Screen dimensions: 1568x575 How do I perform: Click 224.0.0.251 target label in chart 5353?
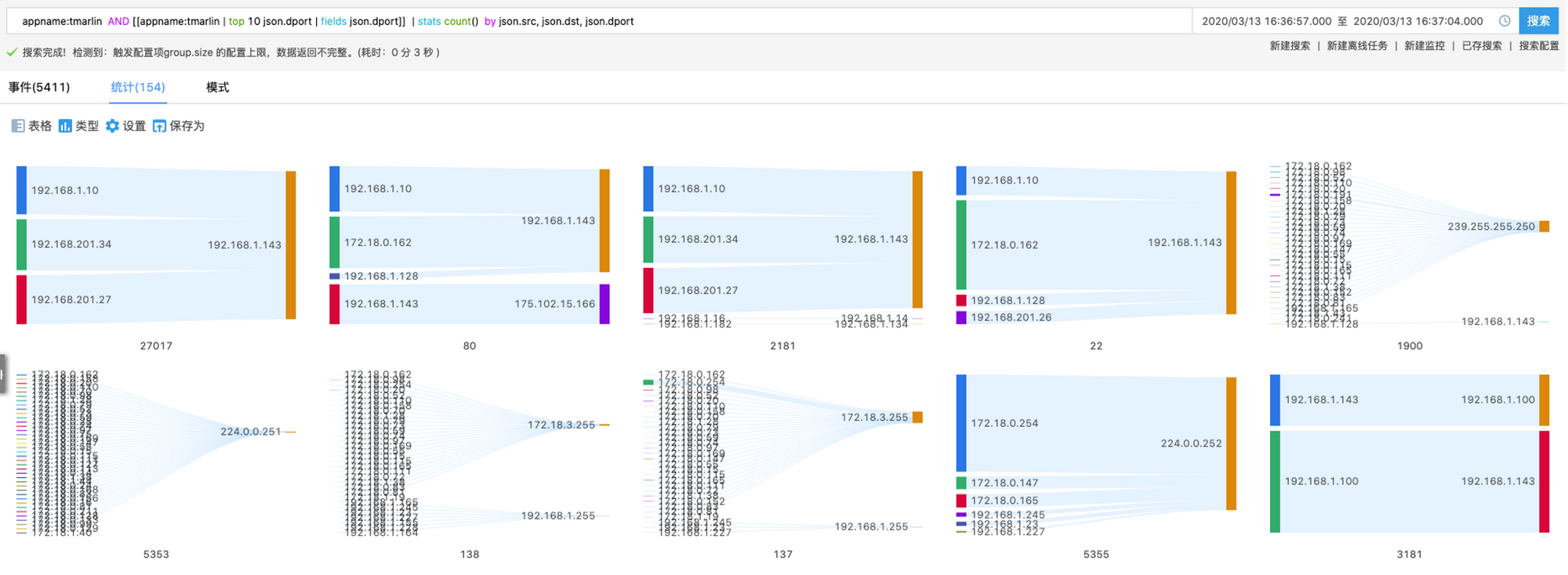250,432
